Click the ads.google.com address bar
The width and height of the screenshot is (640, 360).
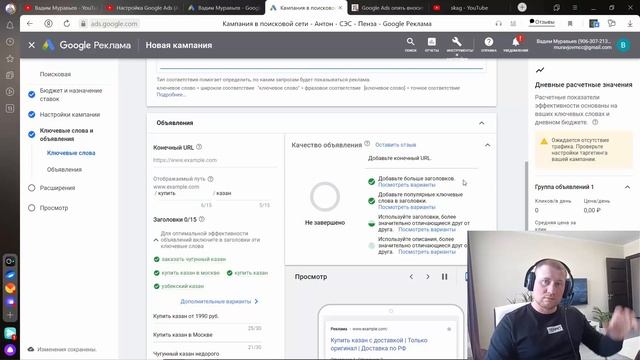tap(114, 24)
